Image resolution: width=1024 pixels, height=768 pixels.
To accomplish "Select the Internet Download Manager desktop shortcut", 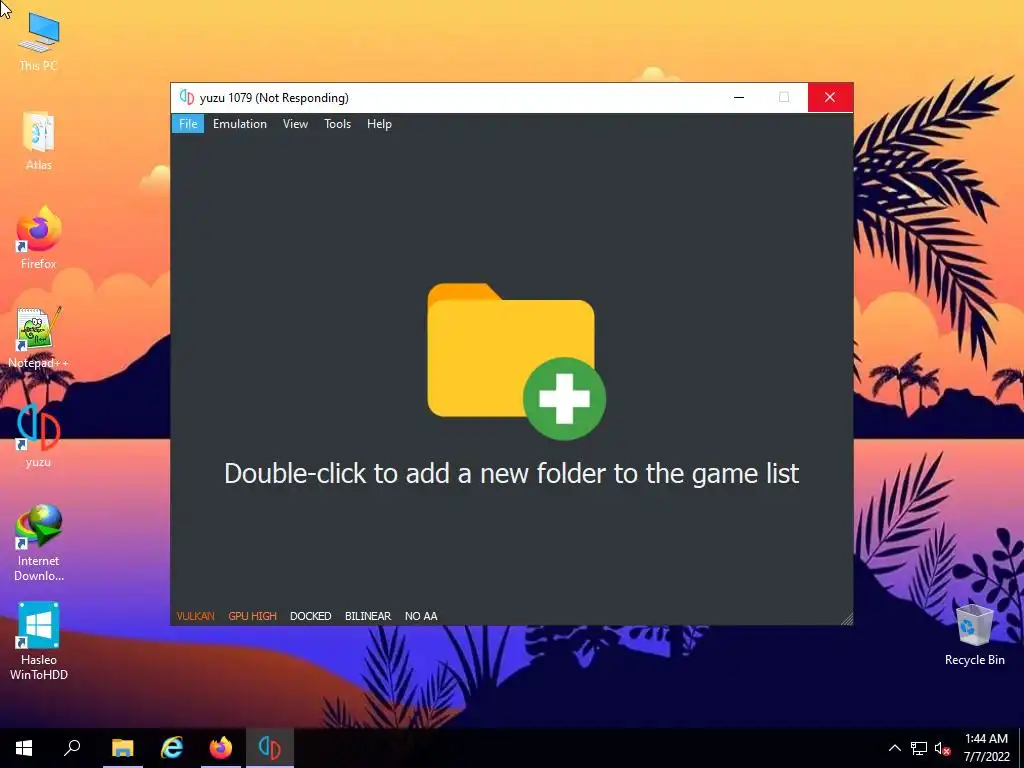I will click(39, 543).
